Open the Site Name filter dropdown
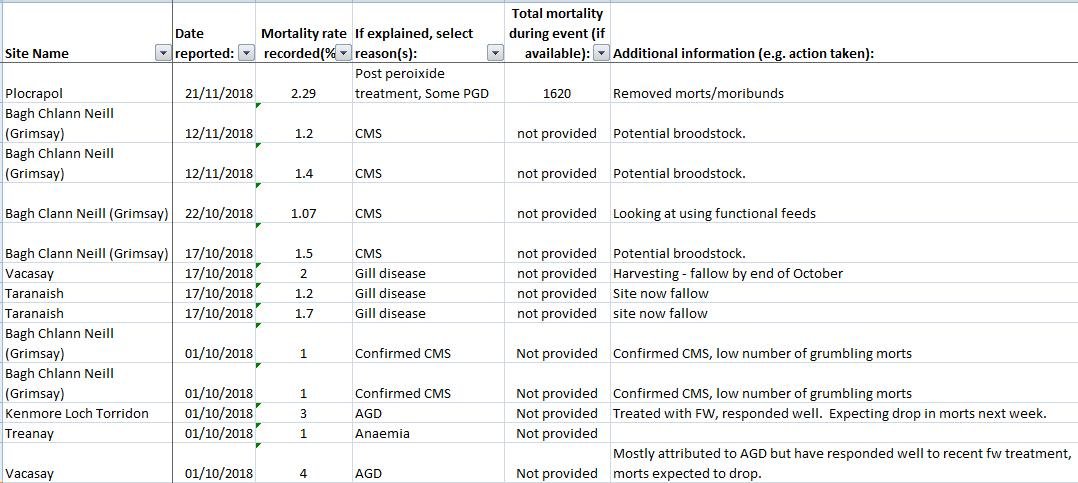The image size is (1078, 483). 163,54
